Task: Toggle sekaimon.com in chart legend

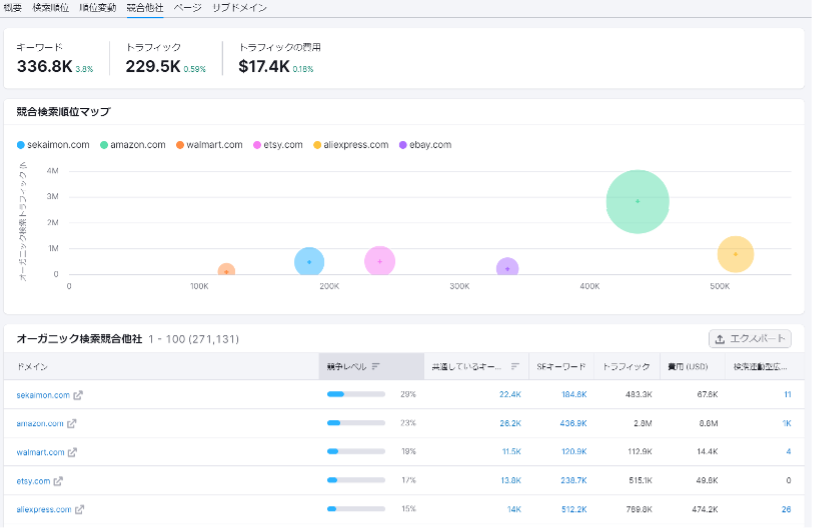Action: pyautogui.click(x=53, y=145)
